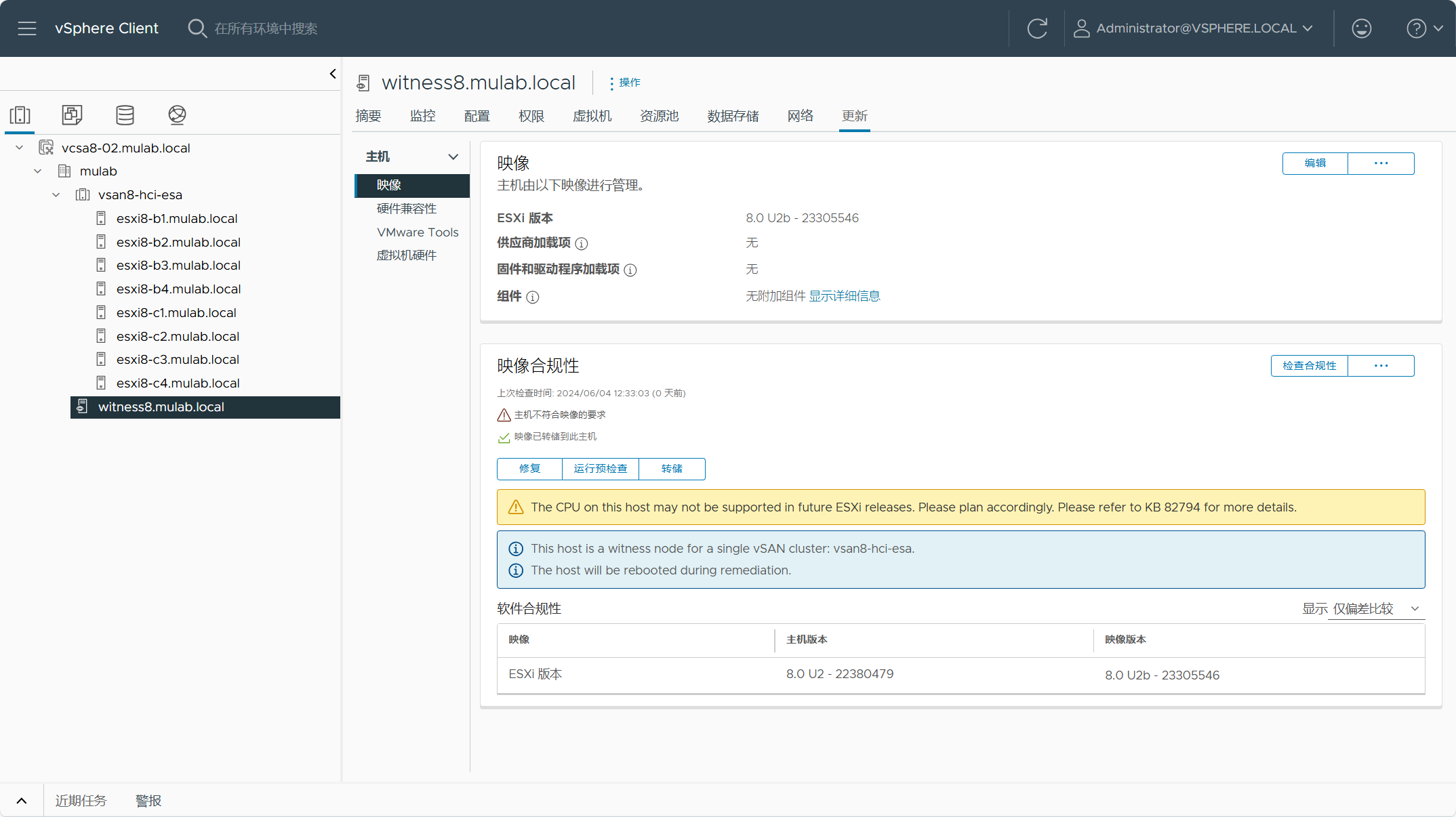The image size is (1456, 817).
Task: Click the 运行预检查 button
Action: coord(601,469)
